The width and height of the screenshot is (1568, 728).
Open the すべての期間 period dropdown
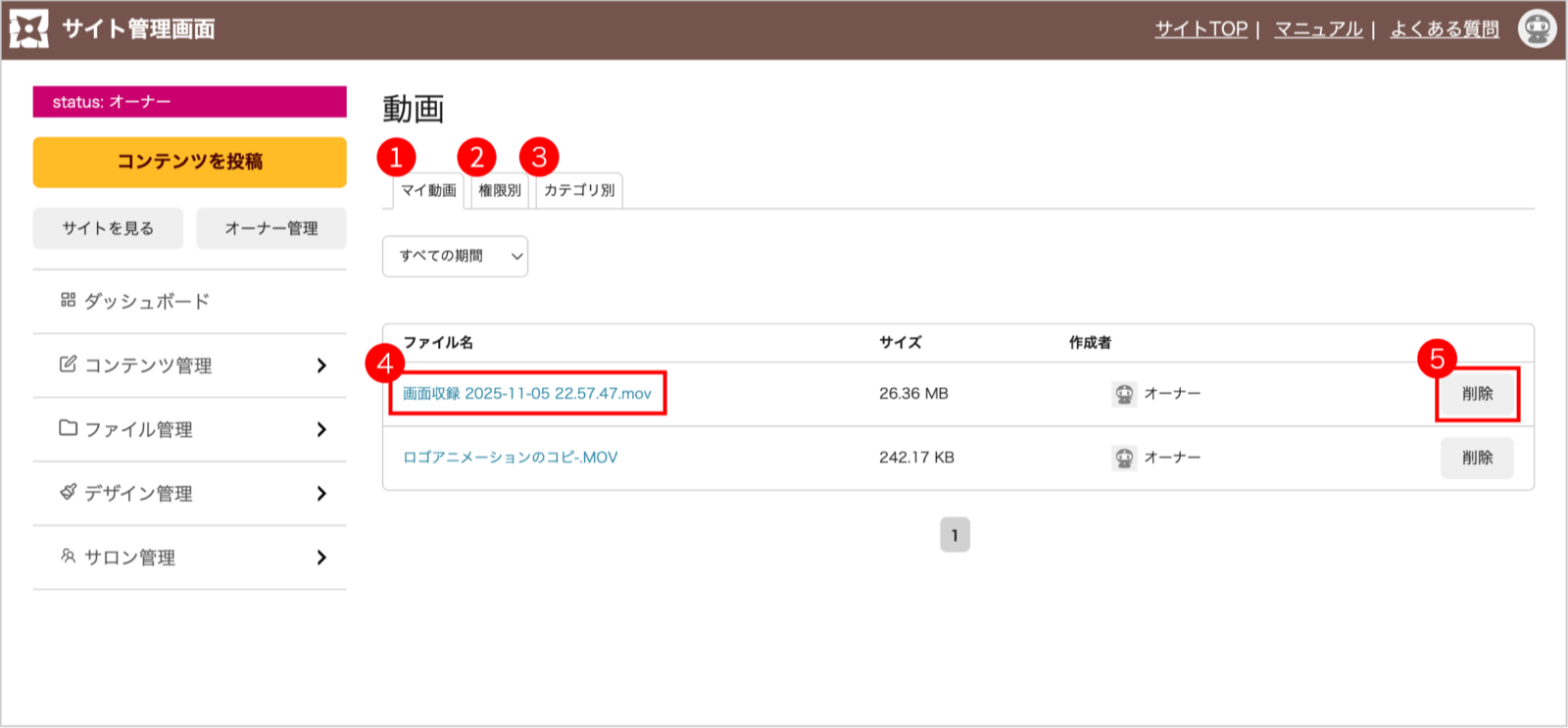click(455, 257)
